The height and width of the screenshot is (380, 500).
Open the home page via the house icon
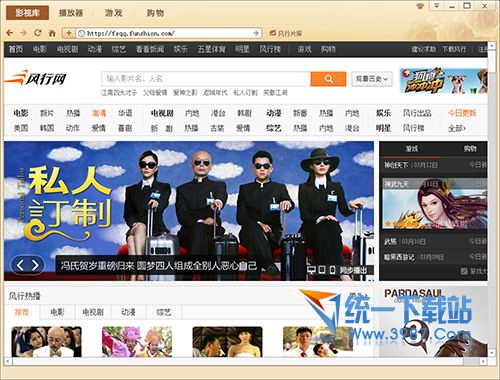[52, 33]
